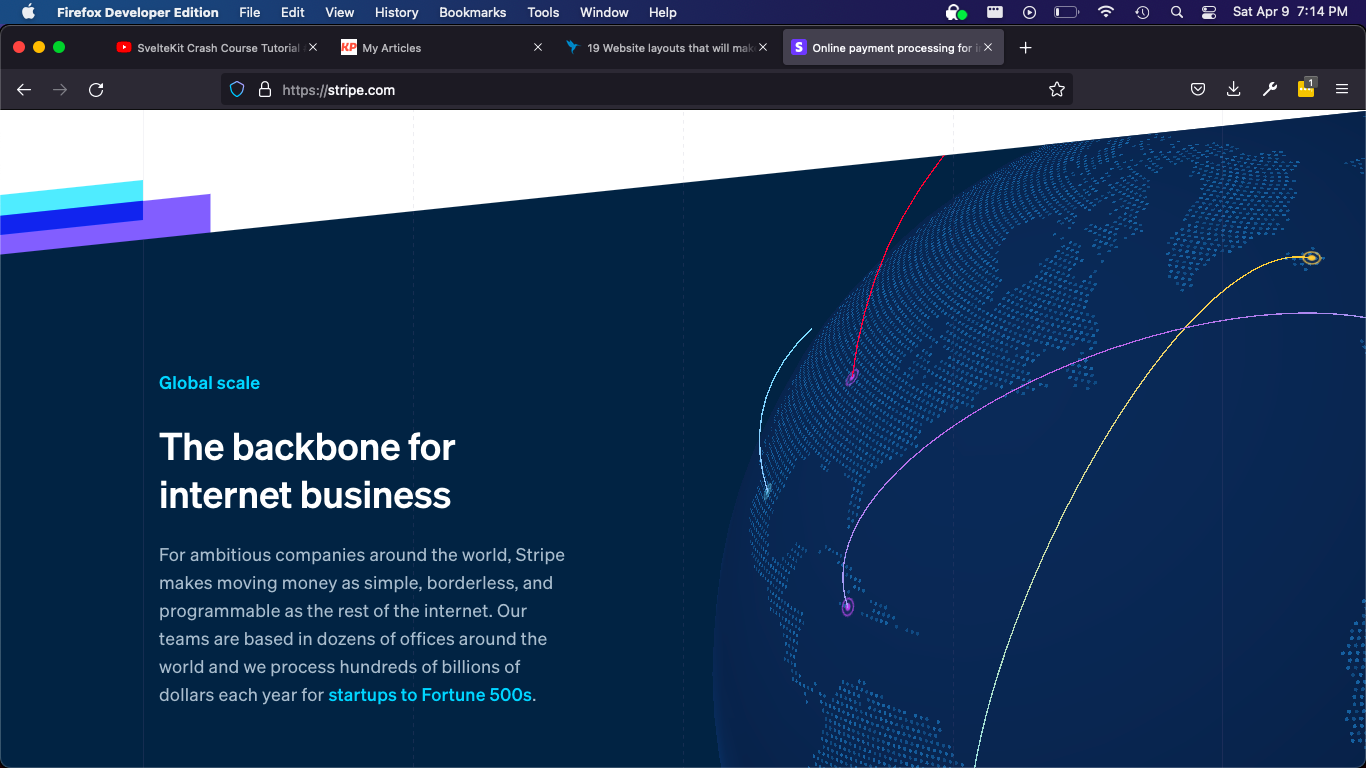Switch to 19 Website layouts tab
Image resolution: width=1366 pixels, height=768 pixels.
pos(668,48)
